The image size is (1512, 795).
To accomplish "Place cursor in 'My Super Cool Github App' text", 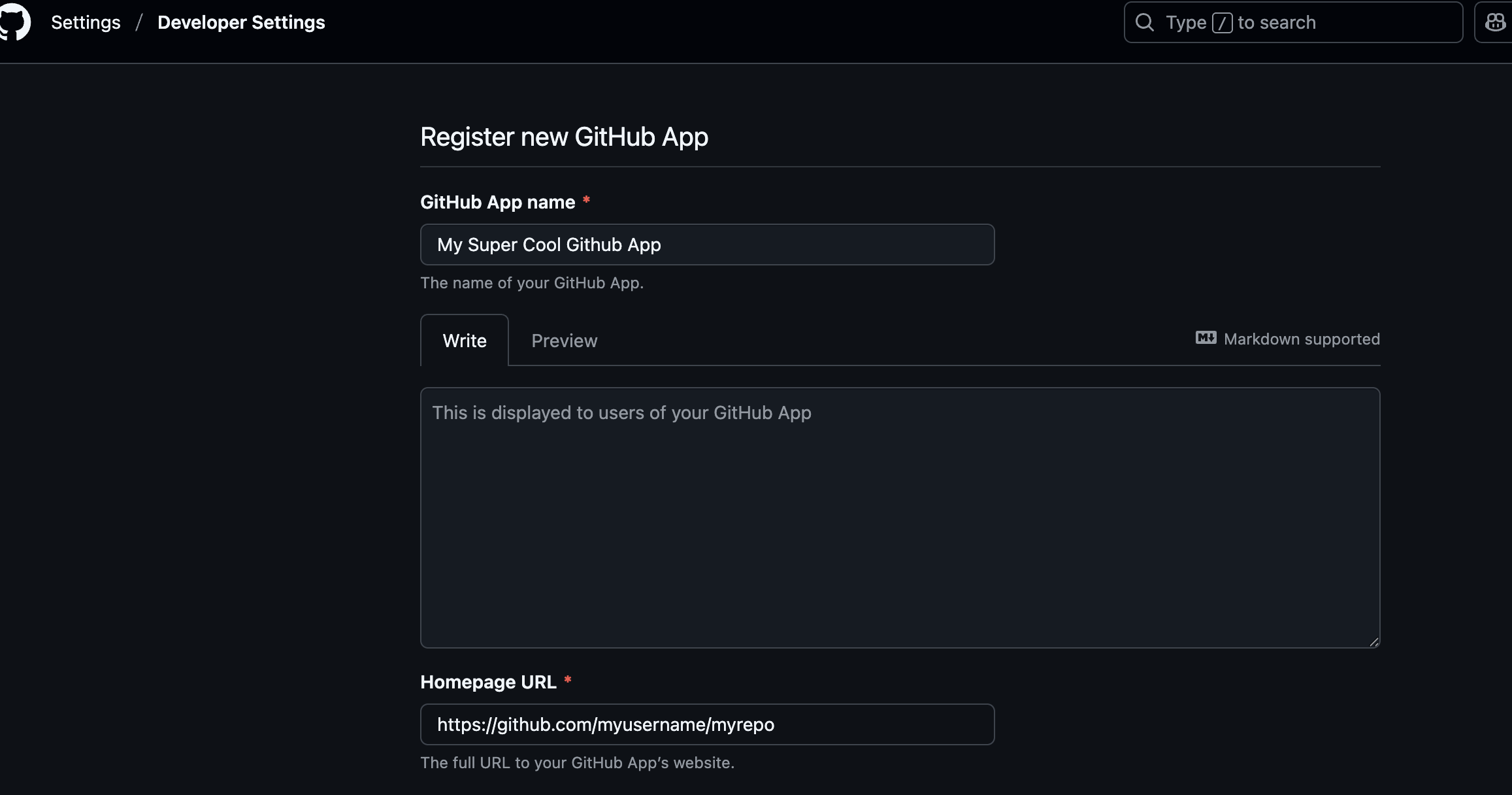I will click(548, 244).
